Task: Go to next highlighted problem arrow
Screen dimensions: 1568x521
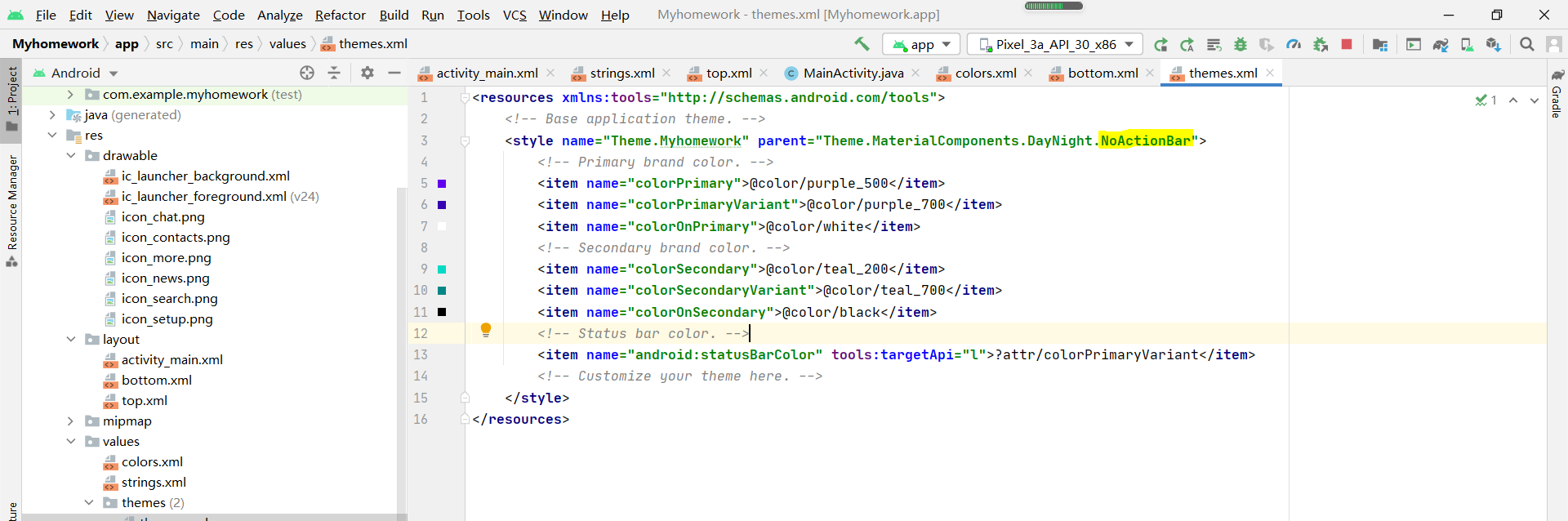Action: pos(1535,100)
